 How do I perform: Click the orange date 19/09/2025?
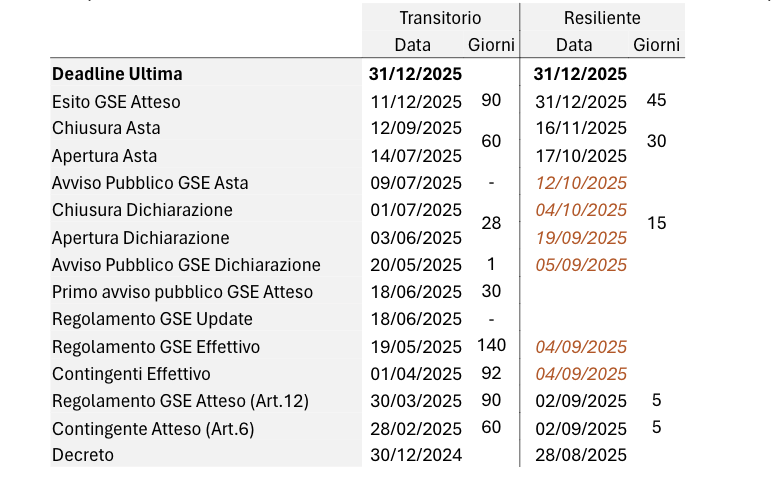pyautogui.click(x=581, y=238)
